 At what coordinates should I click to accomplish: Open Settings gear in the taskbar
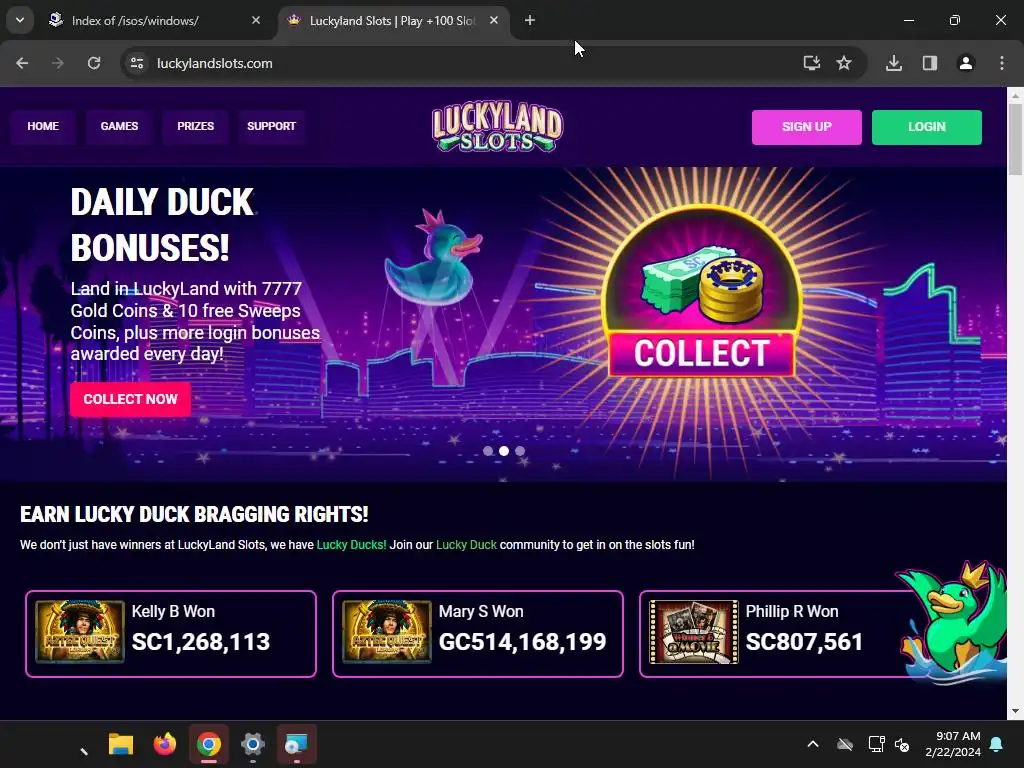point(253,744)
